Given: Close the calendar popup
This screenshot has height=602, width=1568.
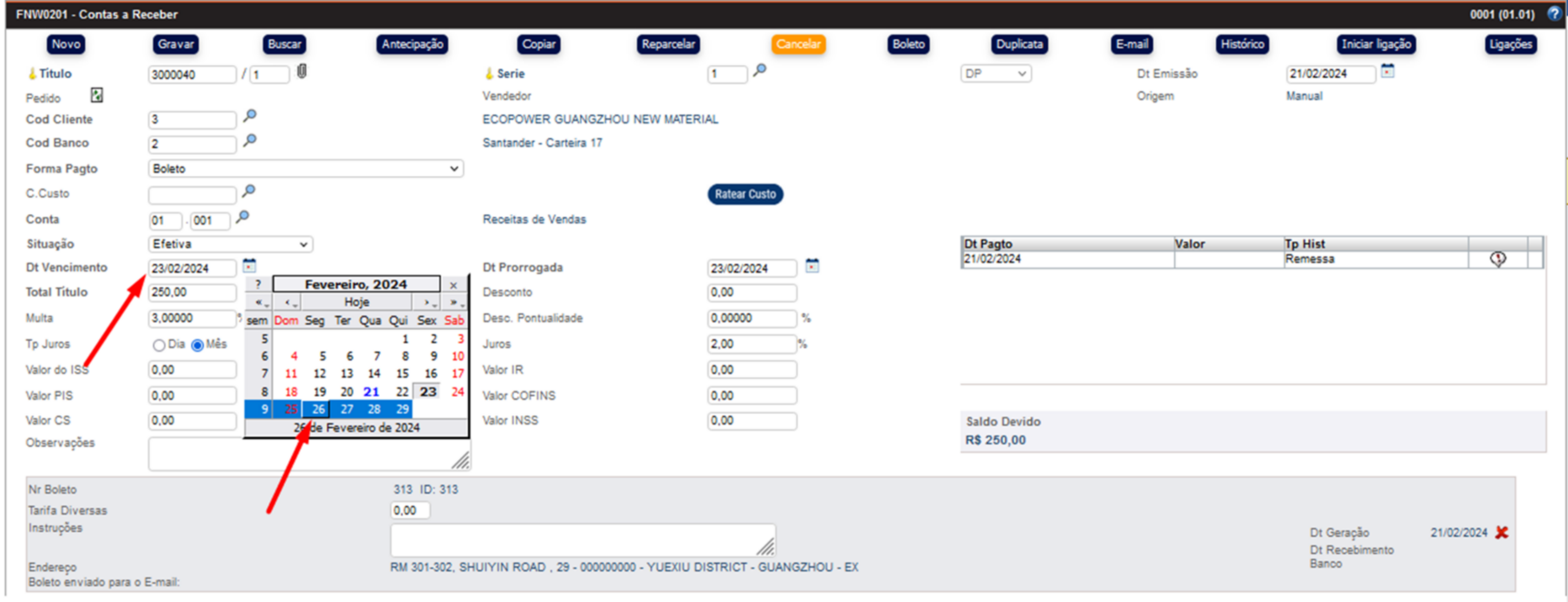Looking at the screenshot, I should click(453, 284).
